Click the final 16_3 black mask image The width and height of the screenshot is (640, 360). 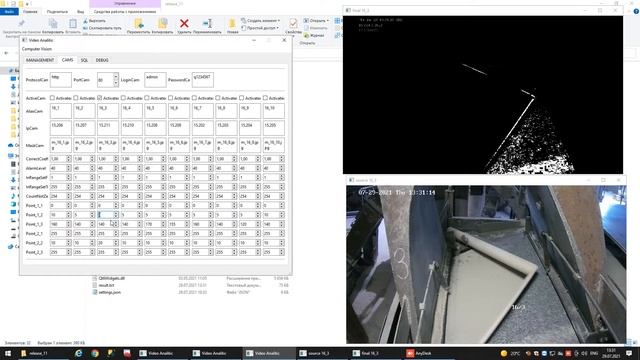tap(483, 95)
